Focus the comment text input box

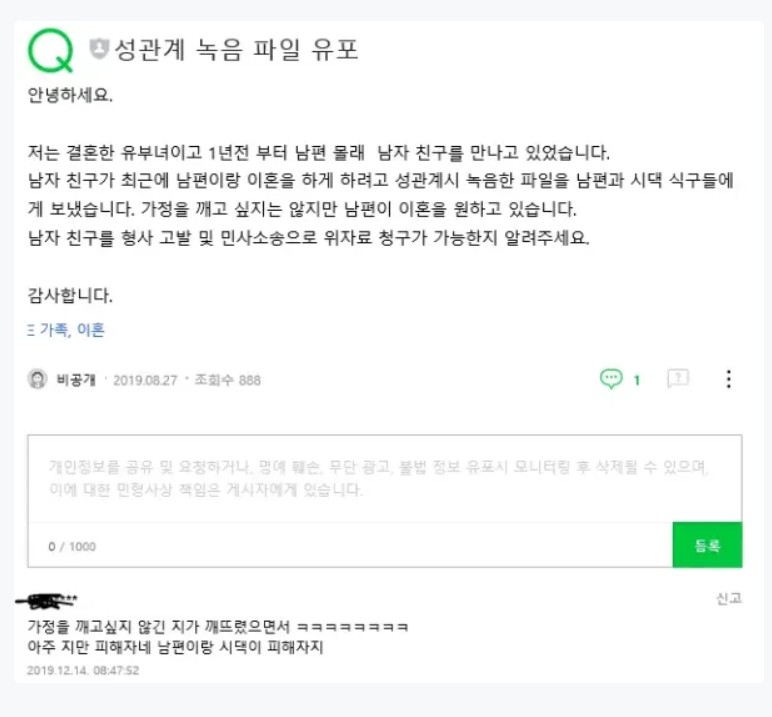point(385,478)
